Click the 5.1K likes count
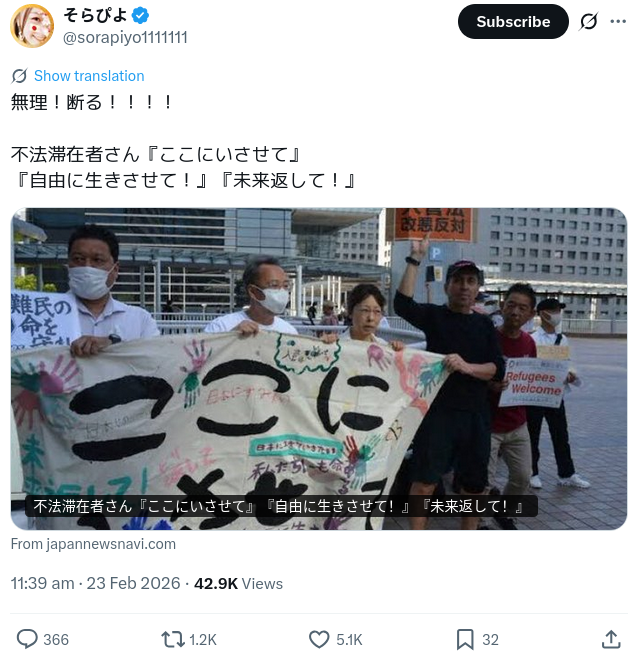This screenshot has width=640, height=654. click(x=349, y=639)
